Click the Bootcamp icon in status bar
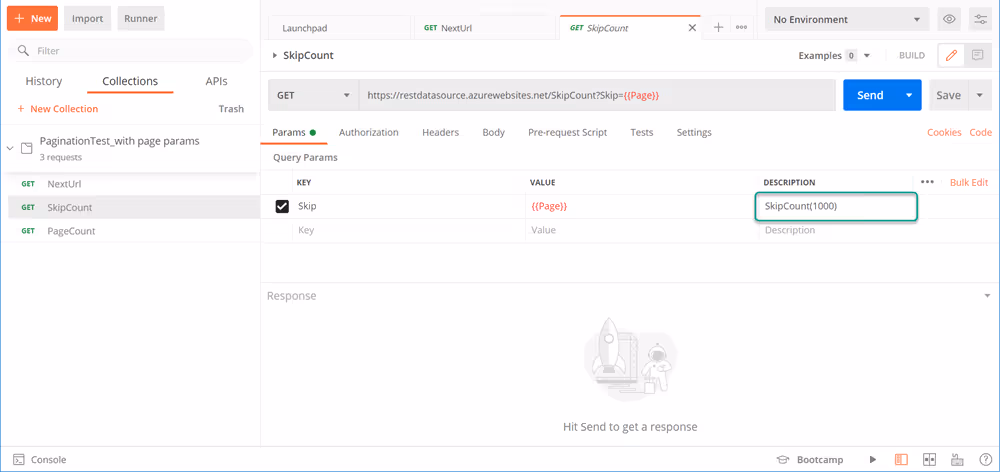Screen dimensions: 1000x472 tap(784, 460)
